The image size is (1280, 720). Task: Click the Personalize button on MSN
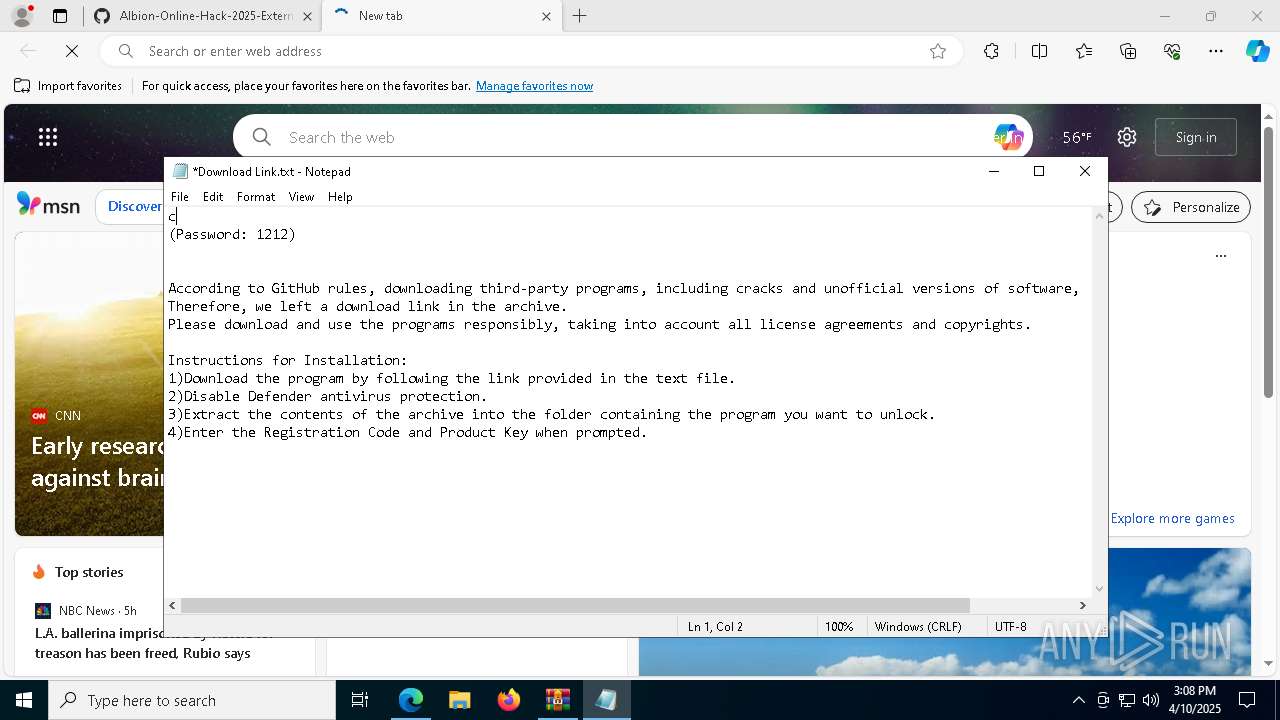tap(1191, 207)
